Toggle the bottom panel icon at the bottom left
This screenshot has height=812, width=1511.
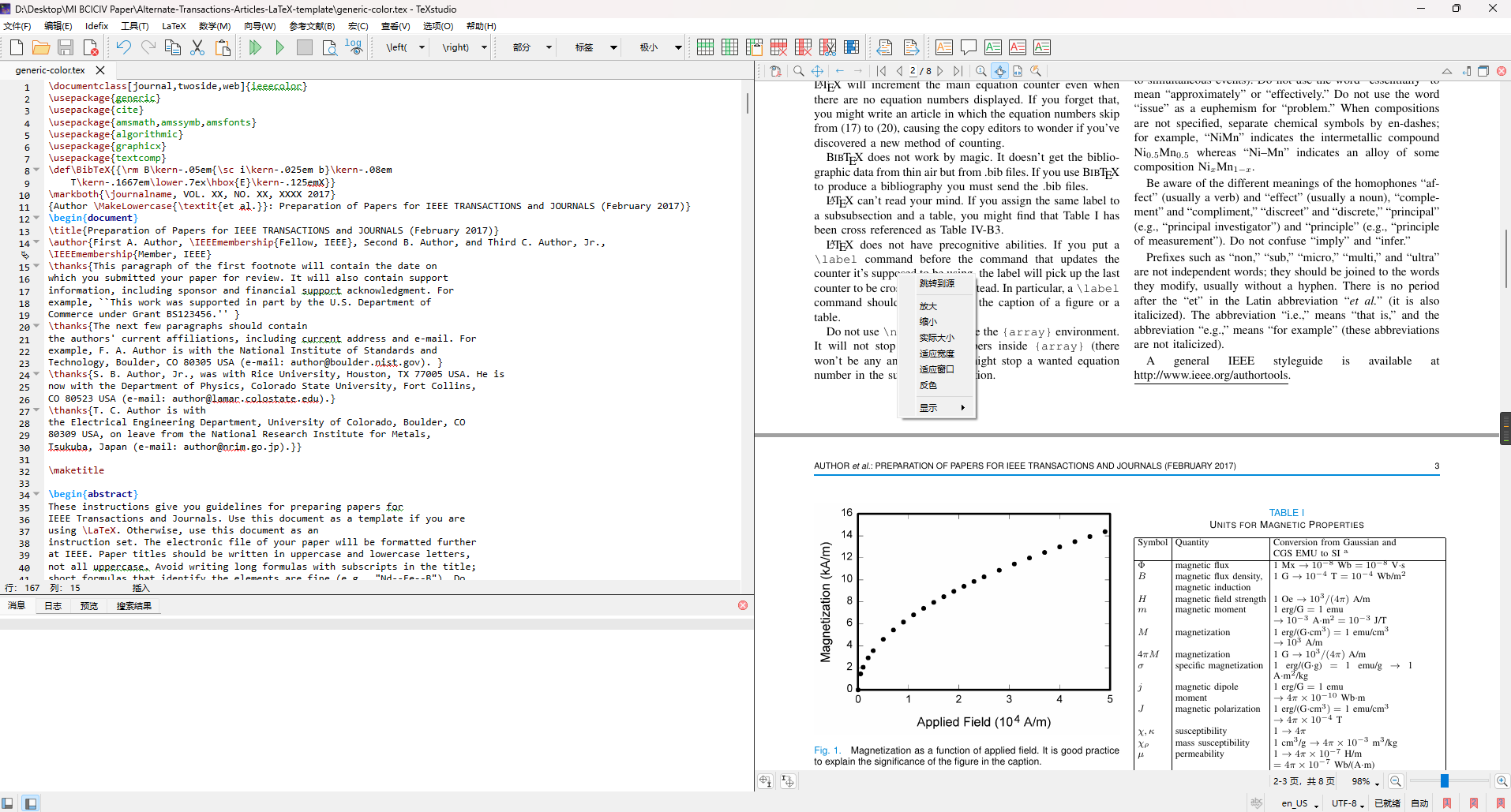click(30, 803)
